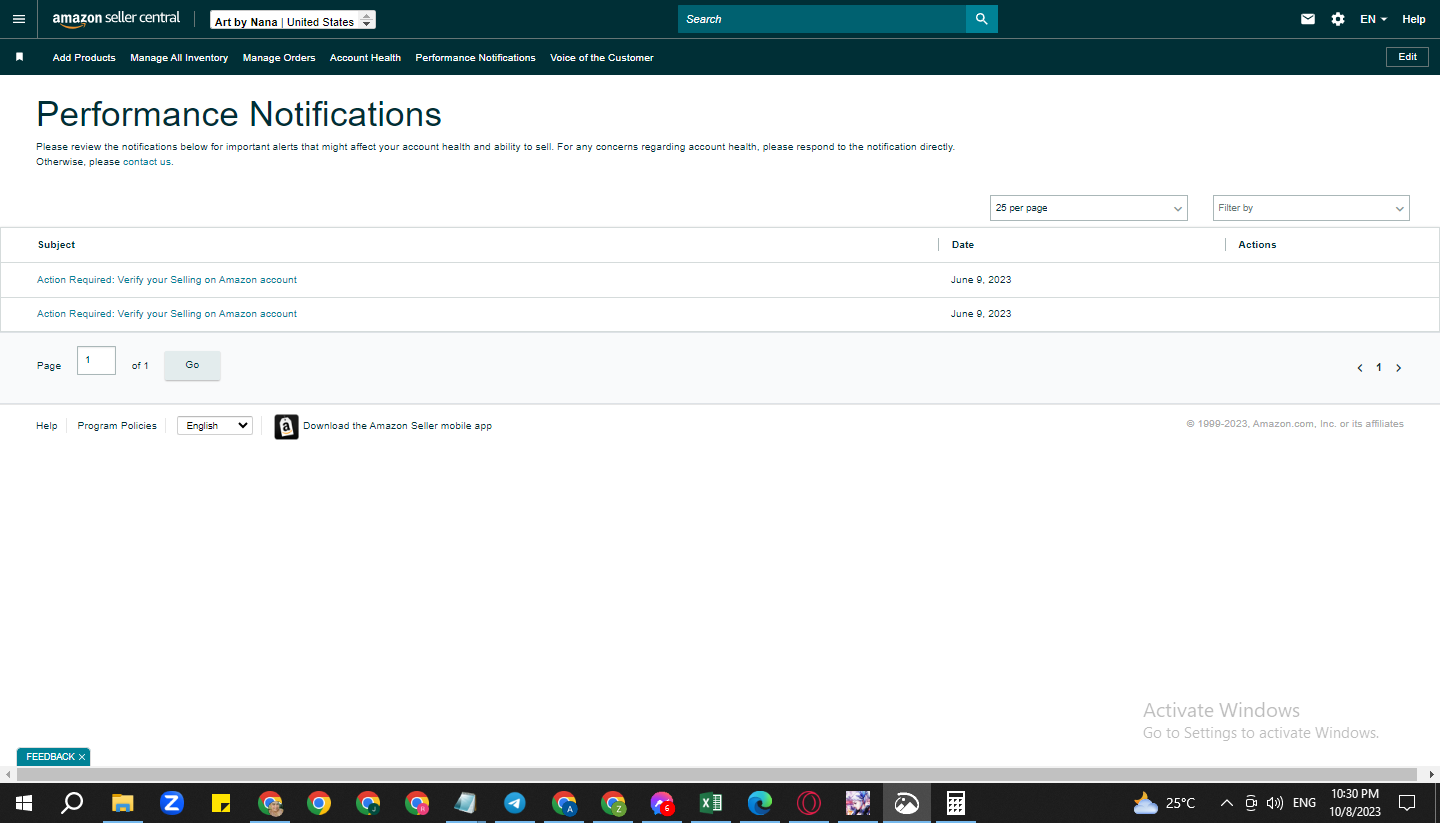Open the hamburger navigation menu
This screenshot has width=1440, height=823.
tap(19, 19)
